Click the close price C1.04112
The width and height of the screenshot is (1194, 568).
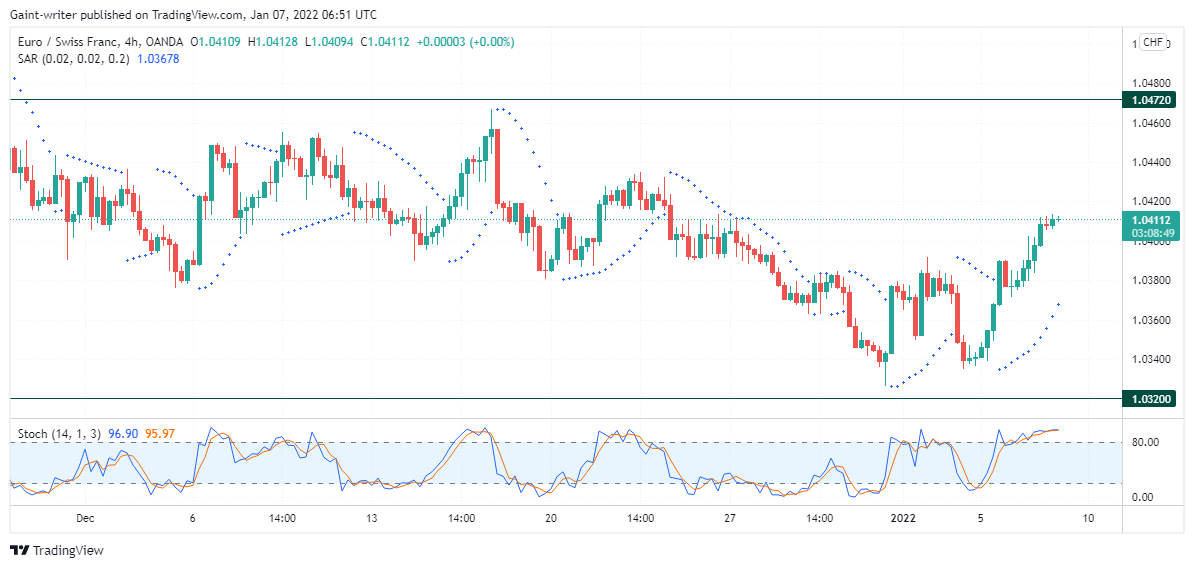pos(385,42)
